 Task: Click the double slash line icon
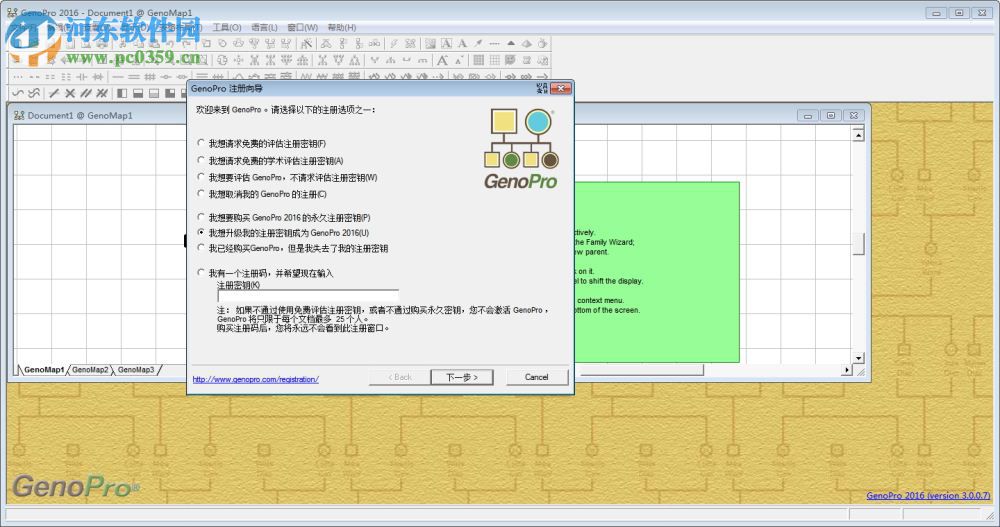point(85,93)
